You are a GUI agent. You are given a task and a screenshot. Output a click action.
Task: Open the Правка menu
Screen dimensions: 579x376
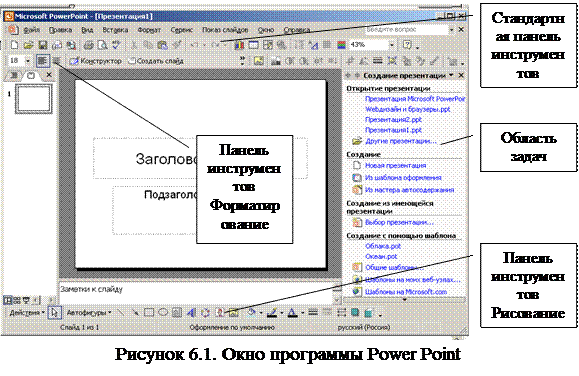point(60,30)
